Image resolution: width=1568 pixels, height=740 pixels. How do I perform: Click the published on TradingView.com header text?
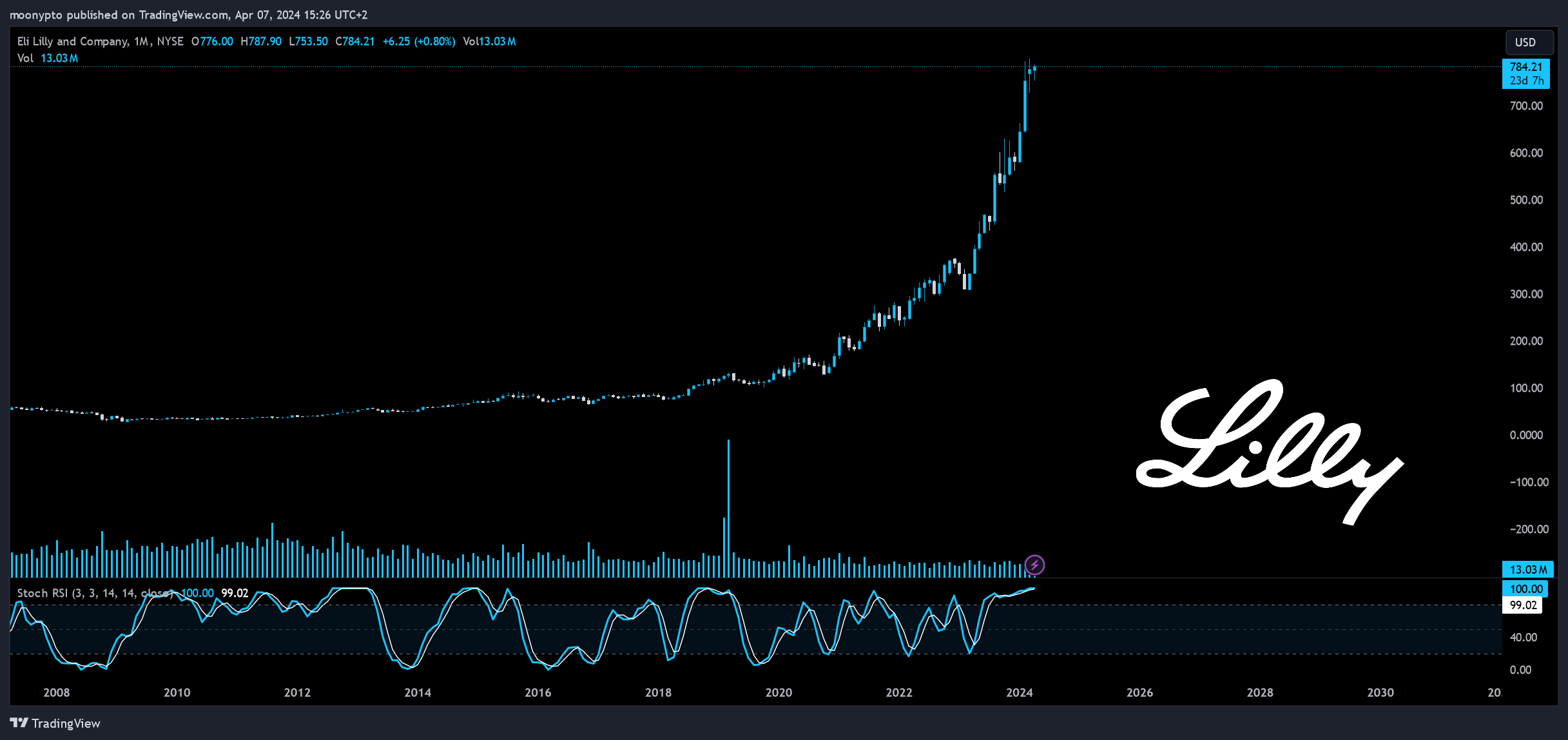(188, 14)
